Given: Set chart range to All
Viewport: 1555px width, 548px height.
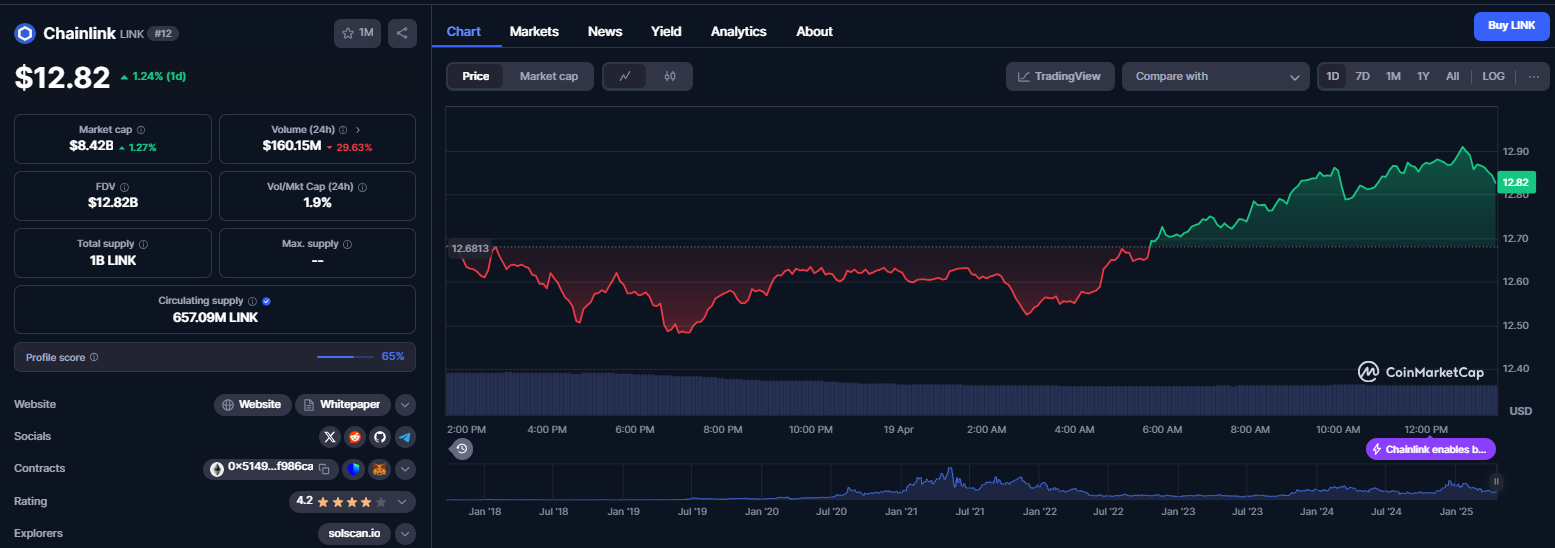Looking at the screenshot, I should click(x=1453, y=76).
